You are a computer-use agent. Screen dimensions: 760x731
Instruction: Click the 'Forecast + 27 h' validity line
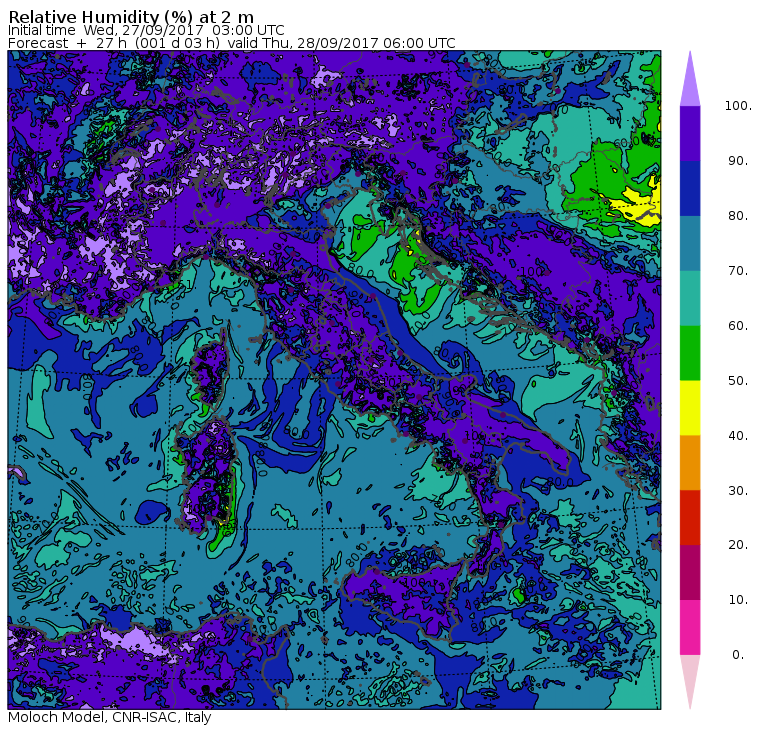coord(232,43)
